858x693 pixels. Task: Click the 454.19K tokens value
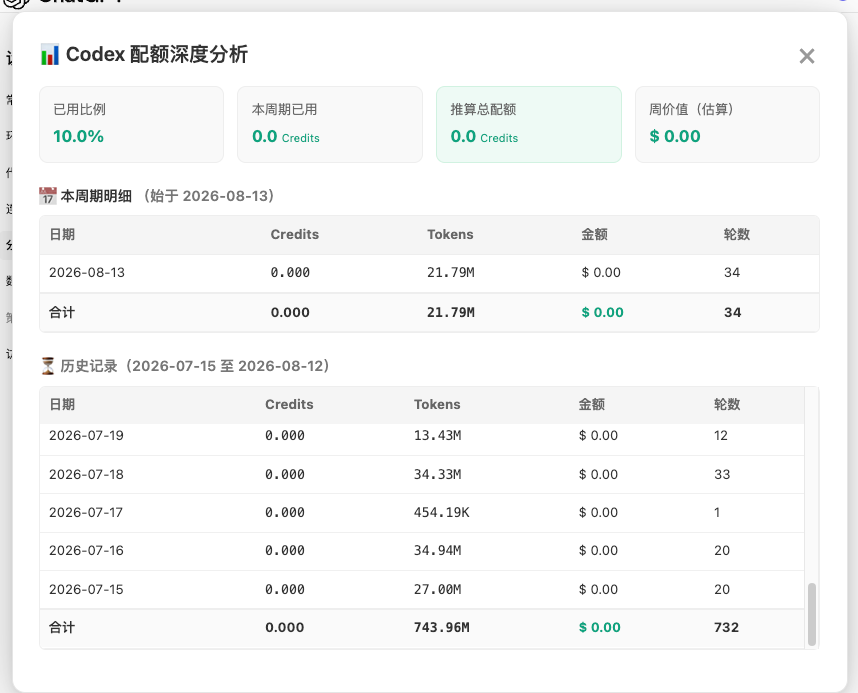point(442,513)
